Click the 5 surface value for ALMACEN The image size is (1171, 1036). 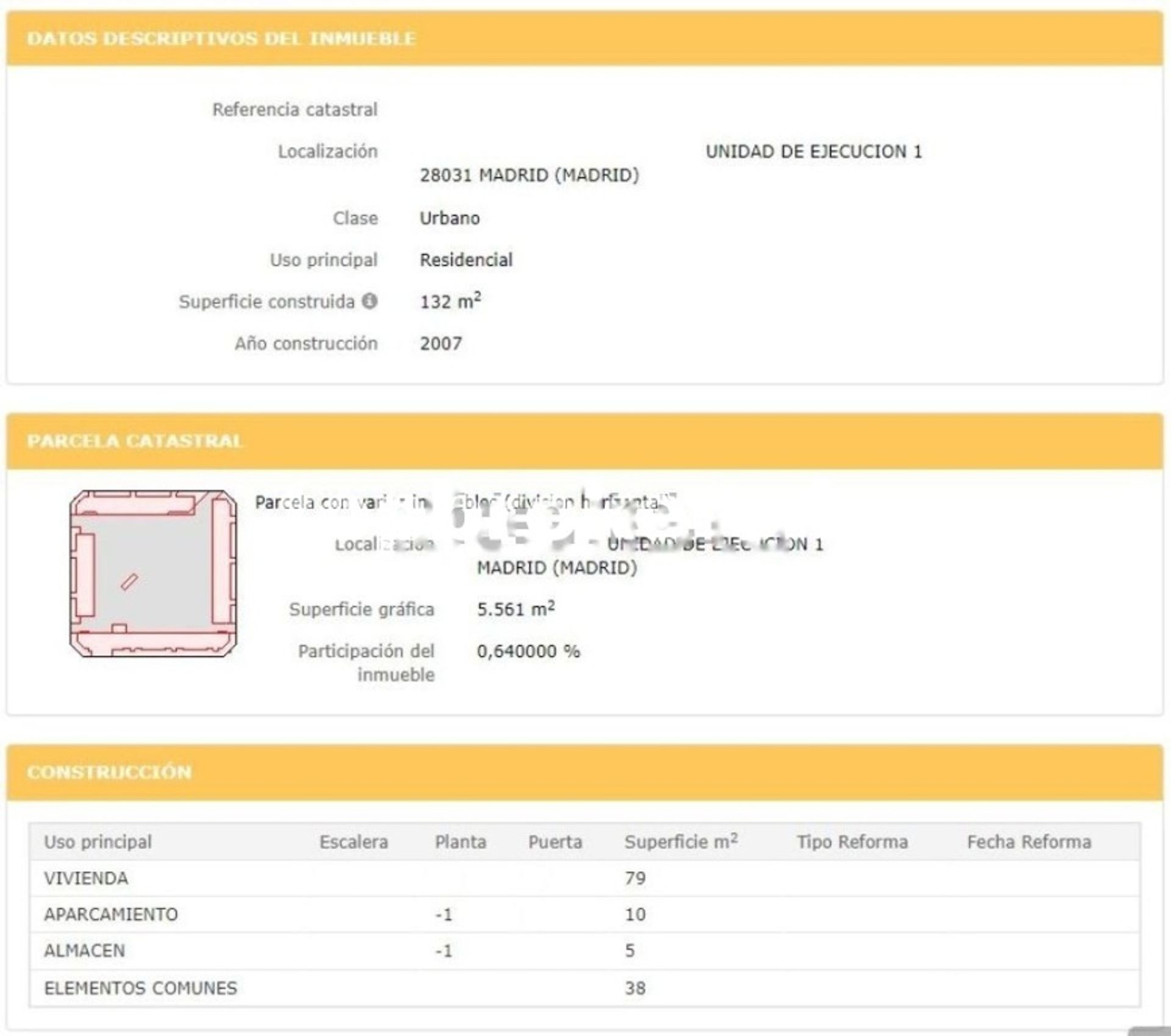click(629, 950)
